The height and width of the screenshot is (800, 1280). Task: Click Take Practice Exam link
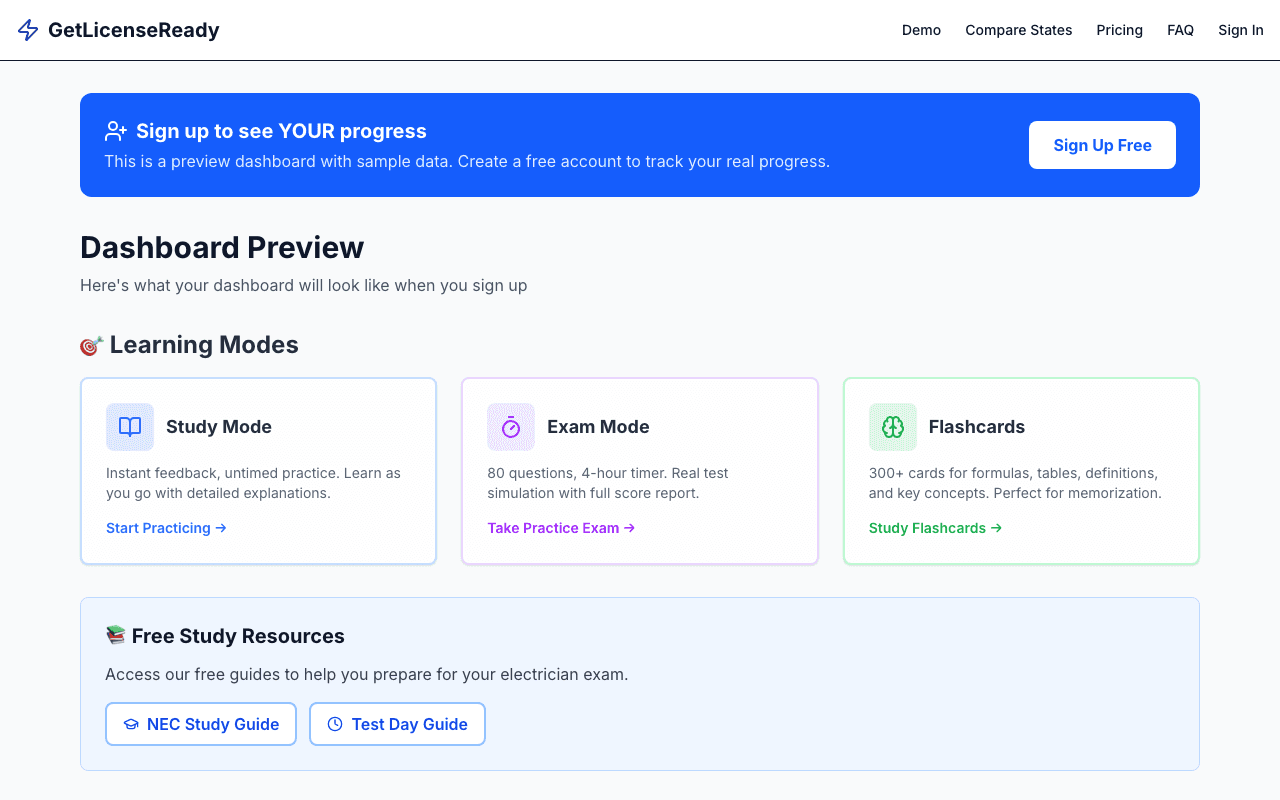(x=553, y=528)
